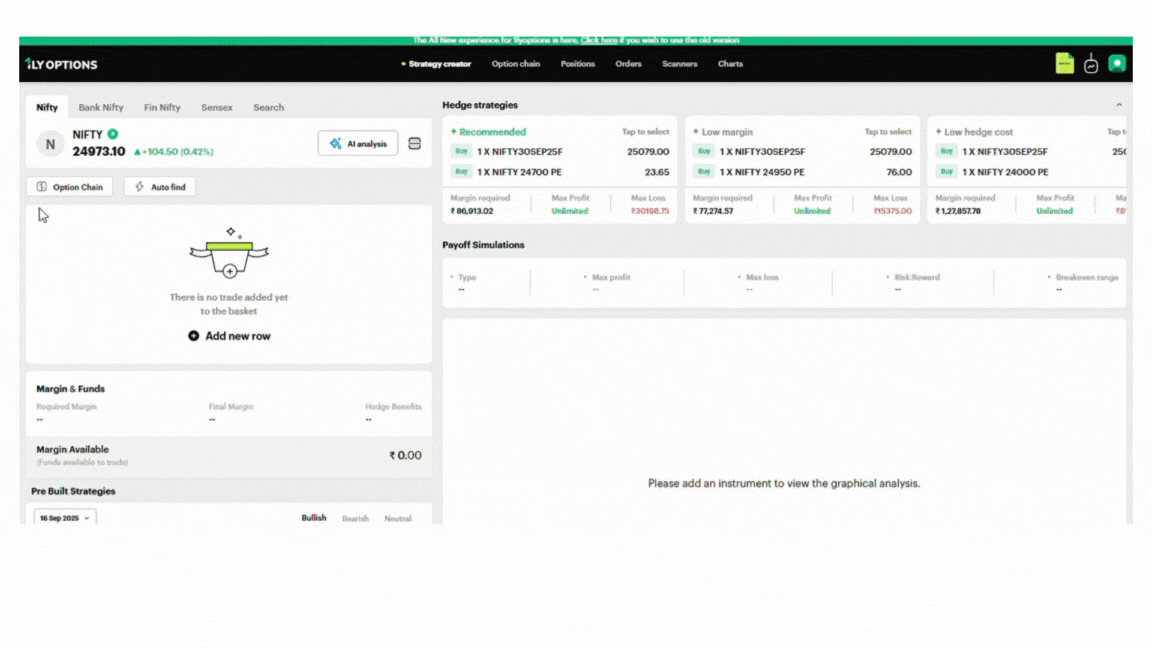Click the stacked layers icon beside AI analysis
The width and height of the screenshot is (1152, 648).
[x=415, y=144]
